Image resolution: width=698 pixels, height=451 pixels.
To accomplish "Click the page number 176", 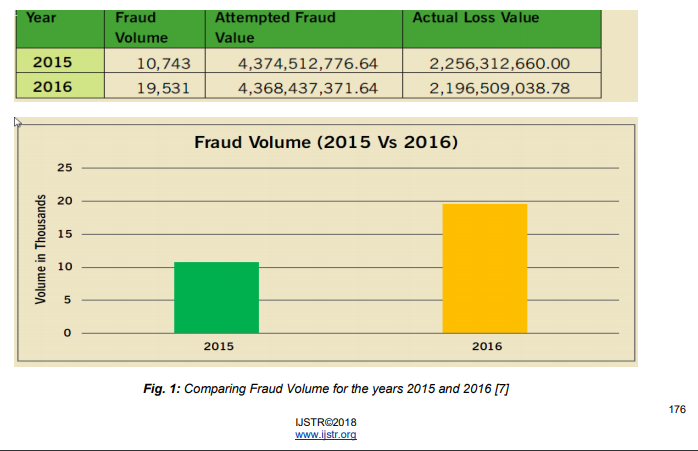I will click(677, 409).
